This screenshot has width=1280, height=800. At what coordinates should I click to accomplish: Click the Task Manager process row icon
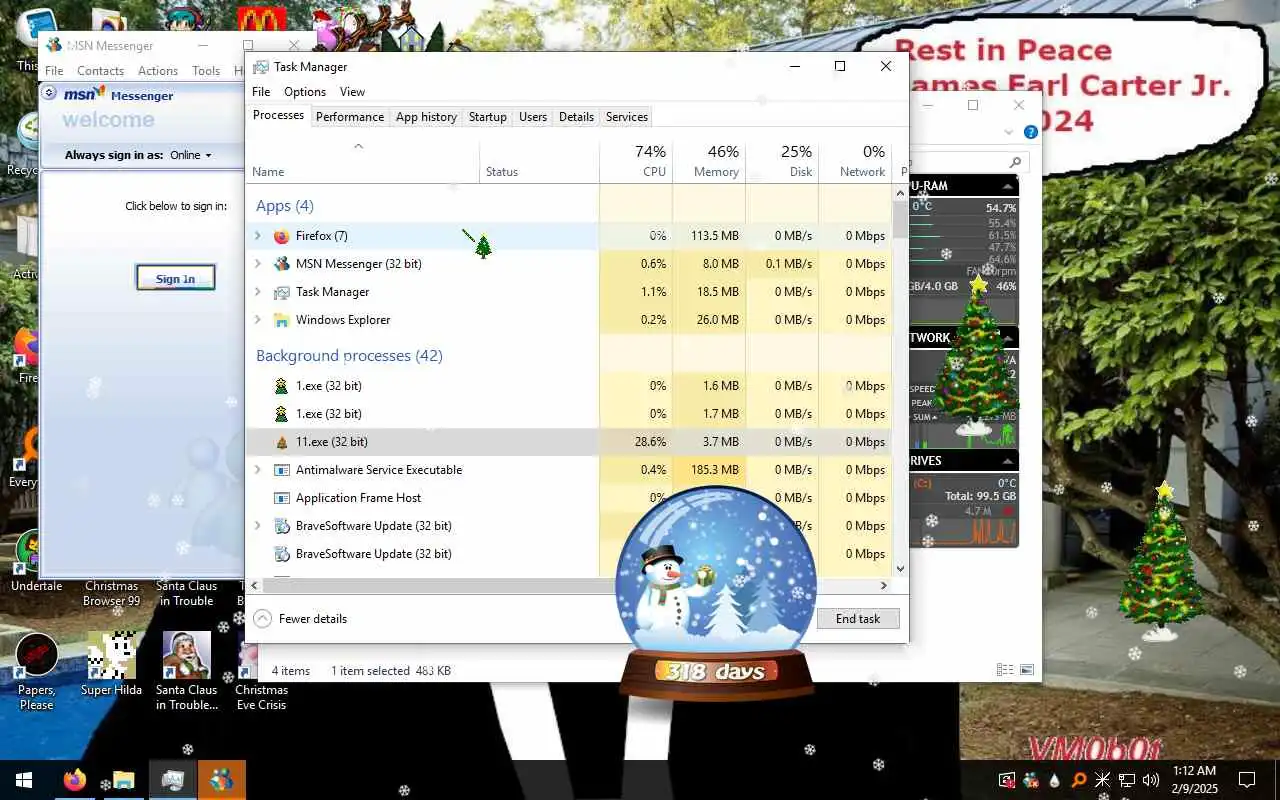(281, 292)
